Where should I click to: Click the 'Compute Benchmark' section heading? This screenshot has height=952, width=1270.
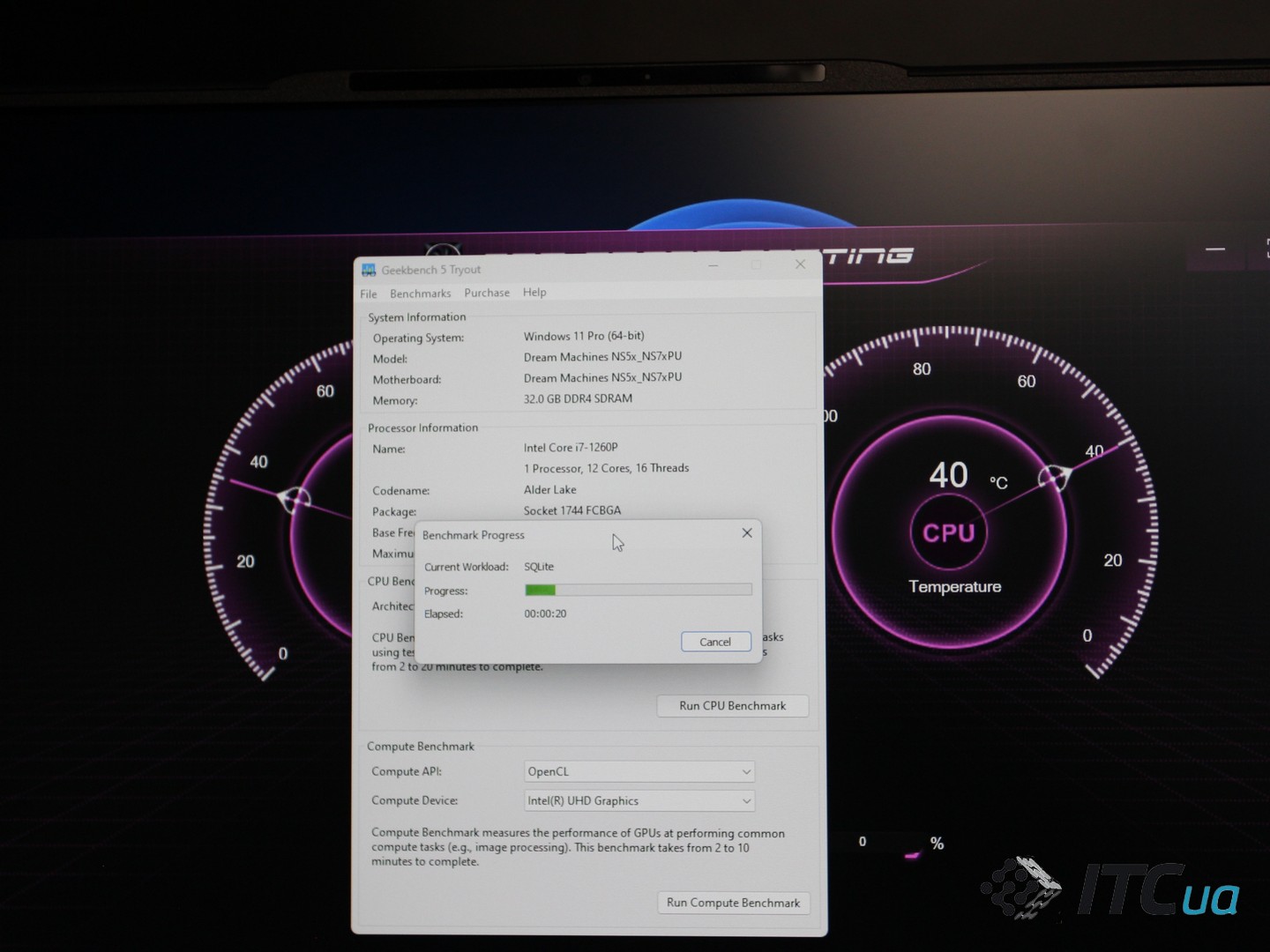421,746
